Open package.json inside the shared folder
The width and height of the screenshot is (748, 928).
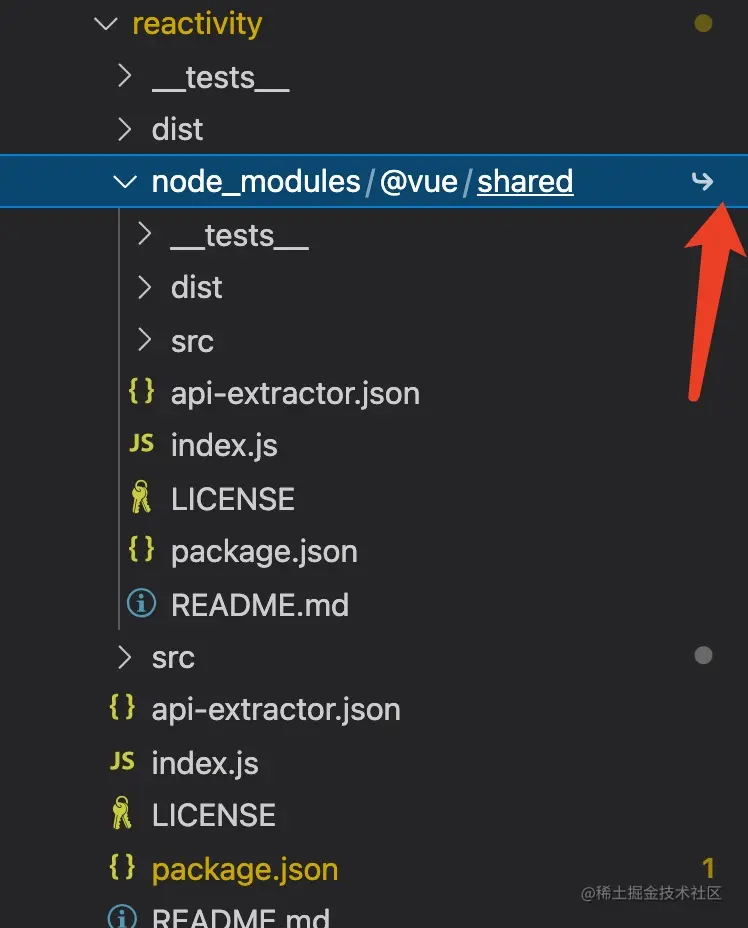pos(264,551)
